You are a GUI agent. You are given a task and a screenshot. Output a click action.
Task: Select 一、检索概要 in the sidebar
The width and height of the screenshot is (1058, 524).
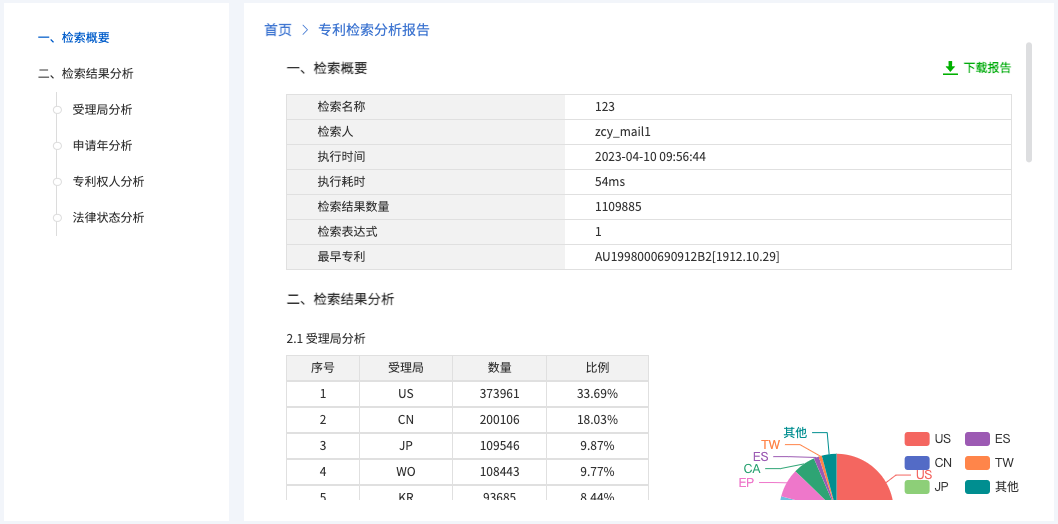[74, 38]
